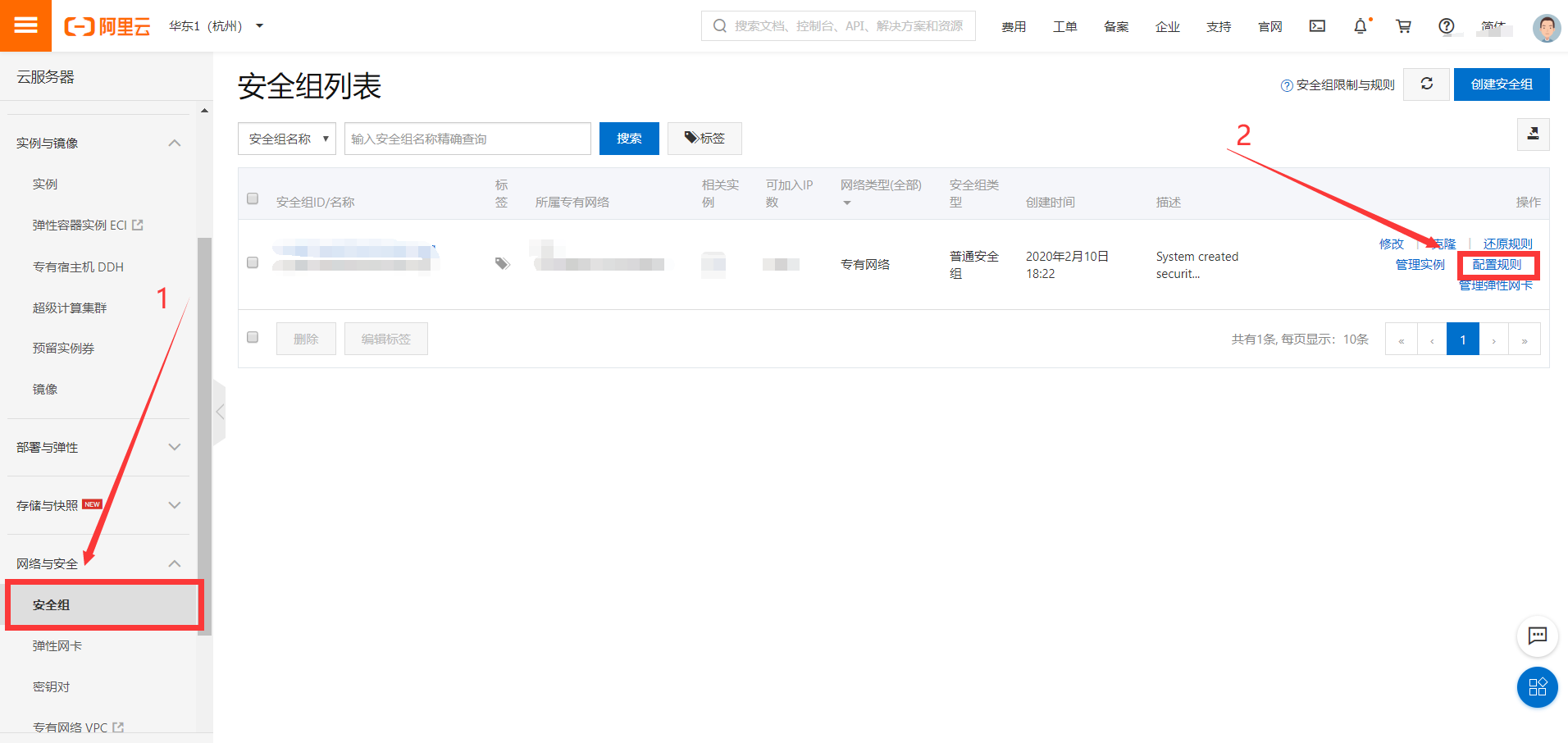Open the CloudShell terminal icon
The image size is (1568, 743).
click(1317, 26)
